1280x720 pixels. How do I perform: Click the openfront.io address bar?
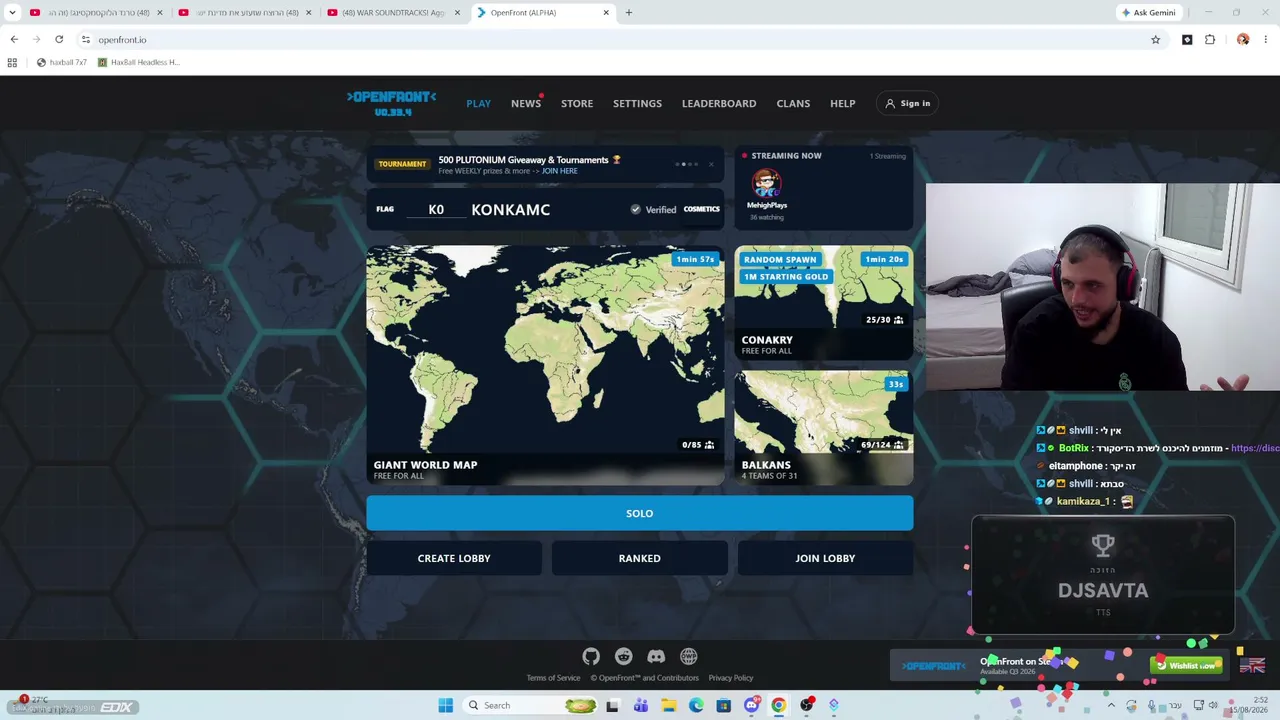(610, 39)
